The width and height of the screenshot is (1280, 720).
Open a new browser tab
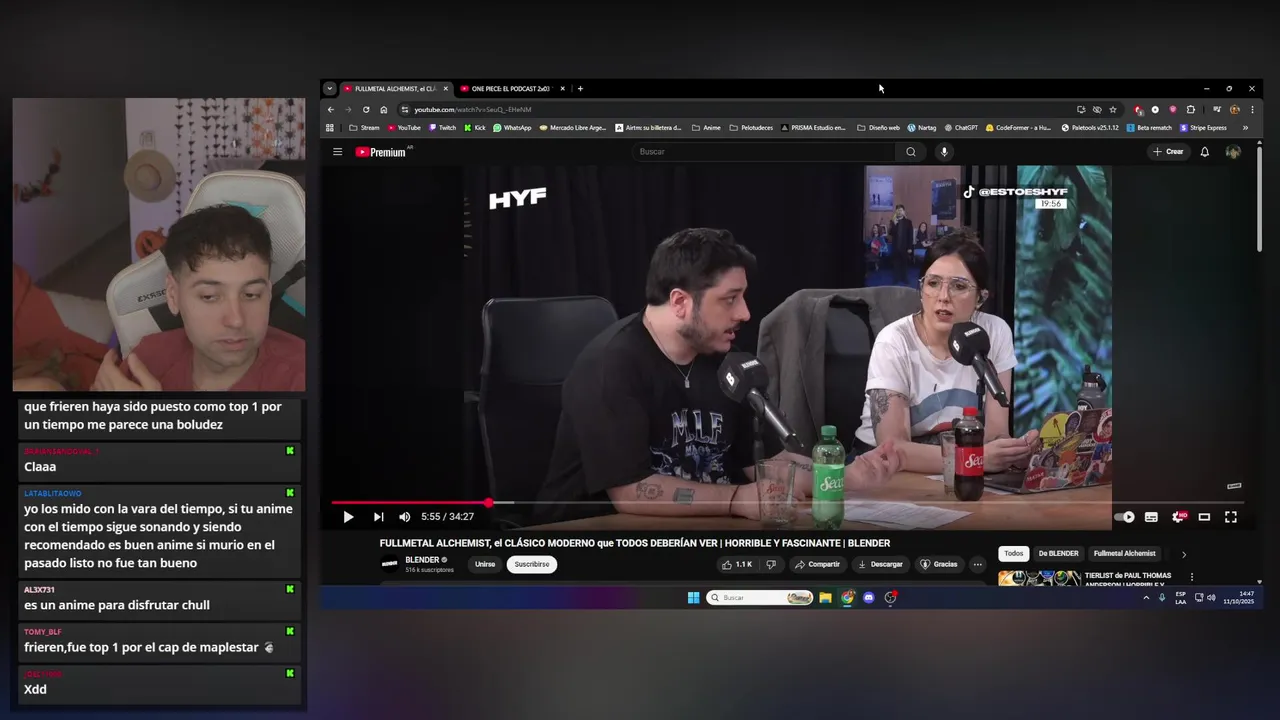580,89
